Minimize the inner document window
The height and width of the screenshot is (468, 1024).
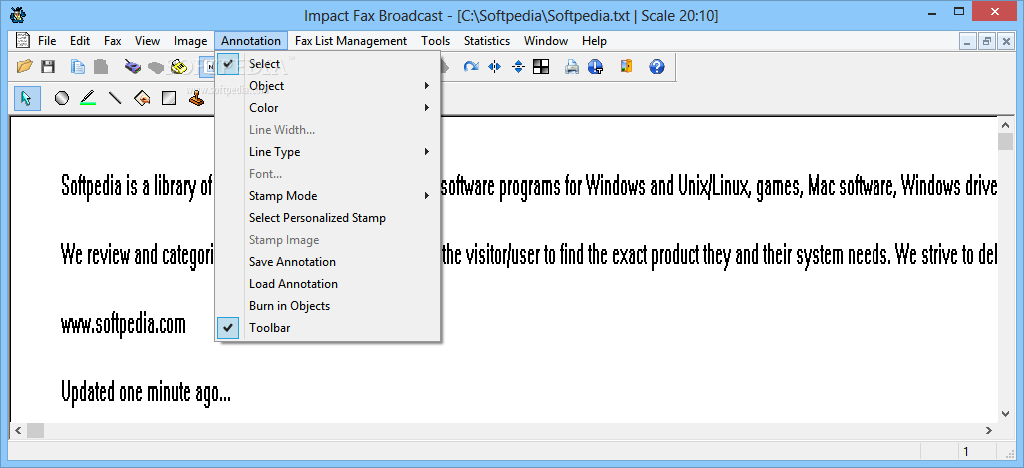[x=968, y=40]
